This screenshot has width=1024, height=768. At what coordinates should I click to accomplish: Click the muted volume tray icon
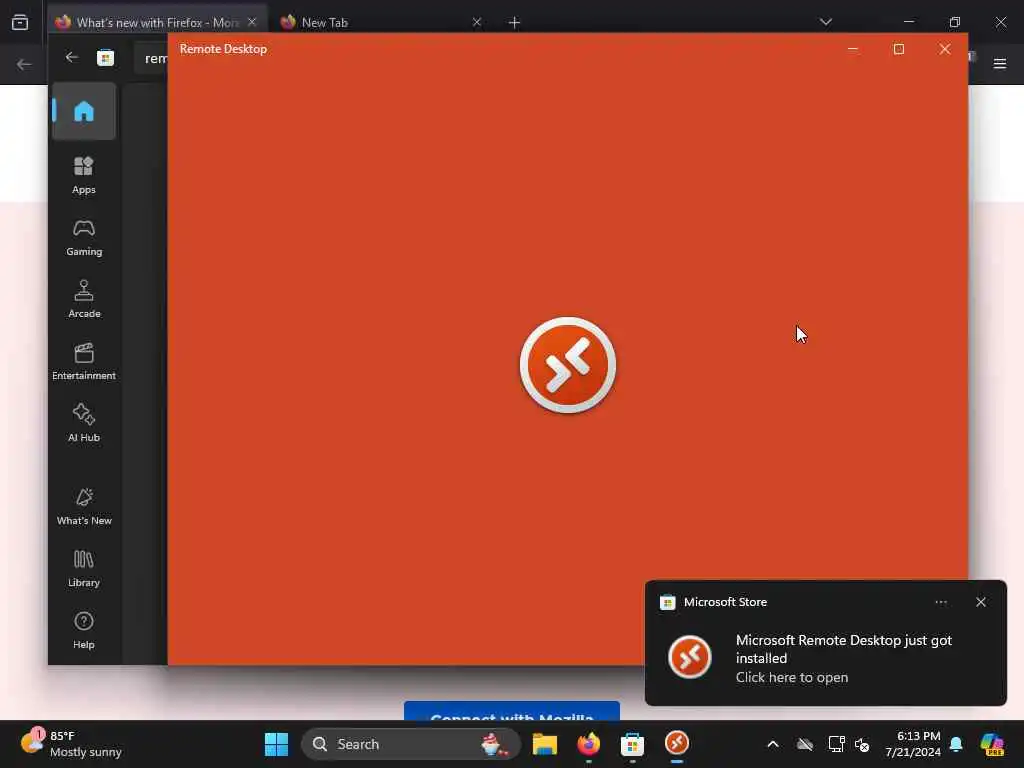tap(862, 744)
